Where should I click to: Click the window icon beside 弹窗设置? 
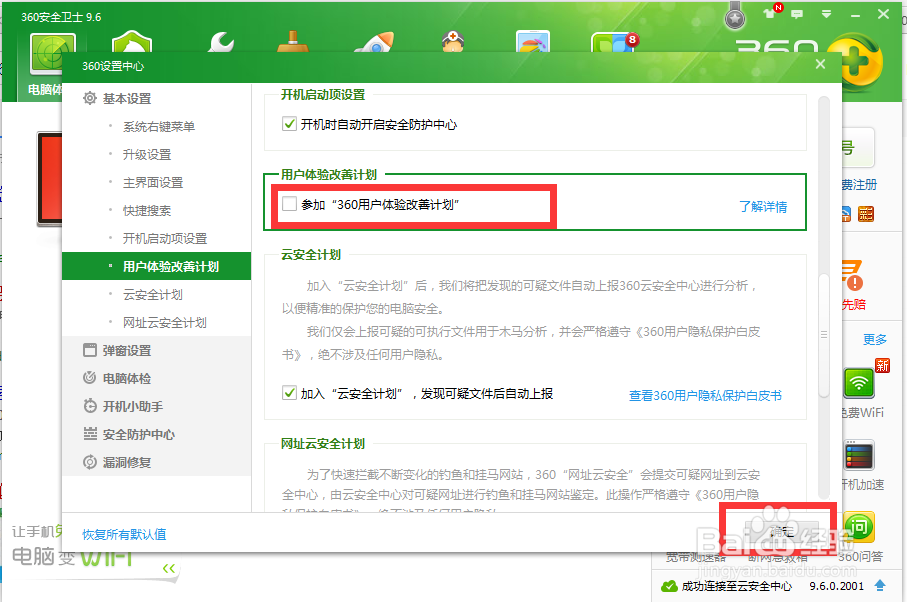coord(90,350)
